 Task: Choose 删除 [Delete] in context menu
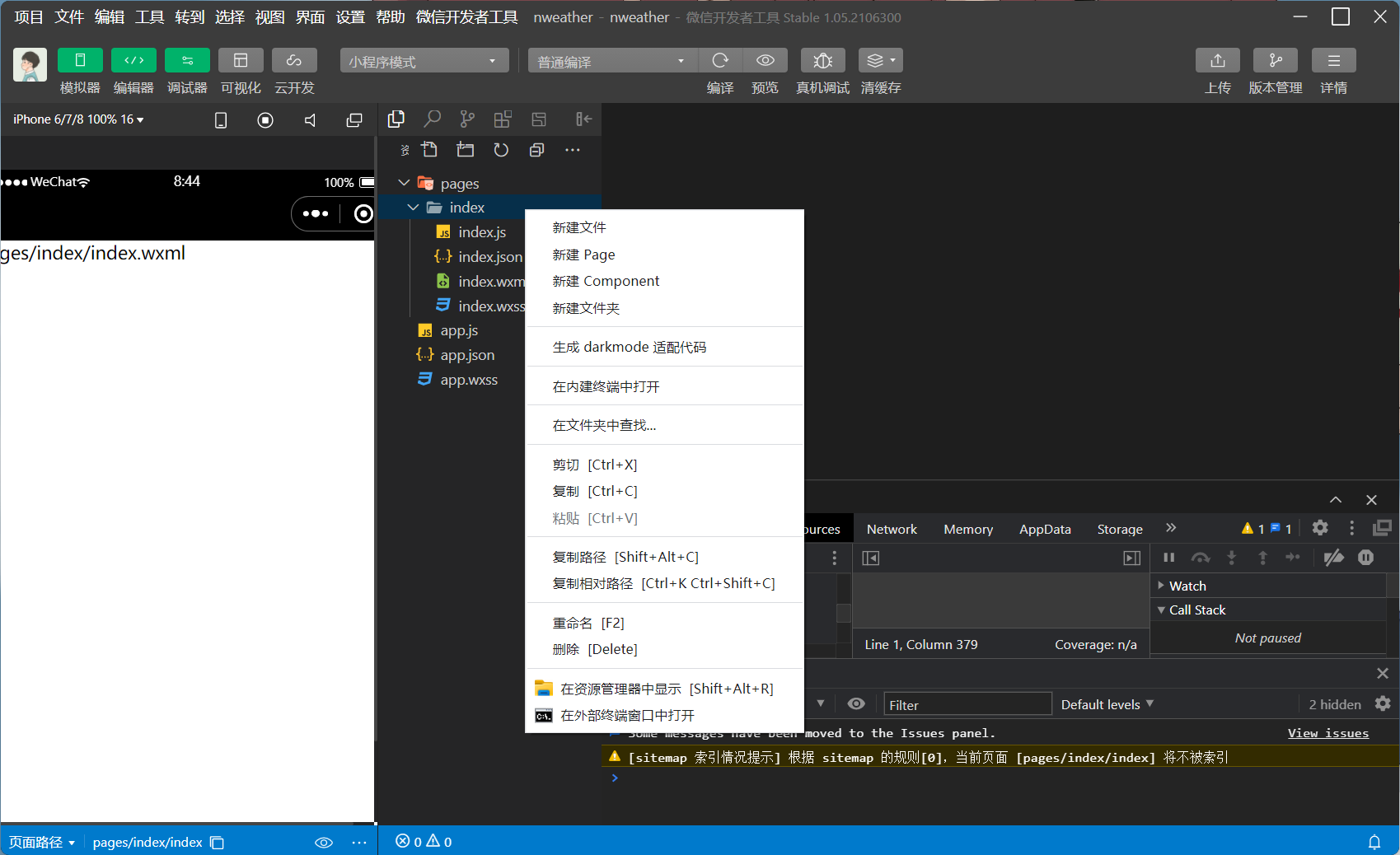(665, 649)
